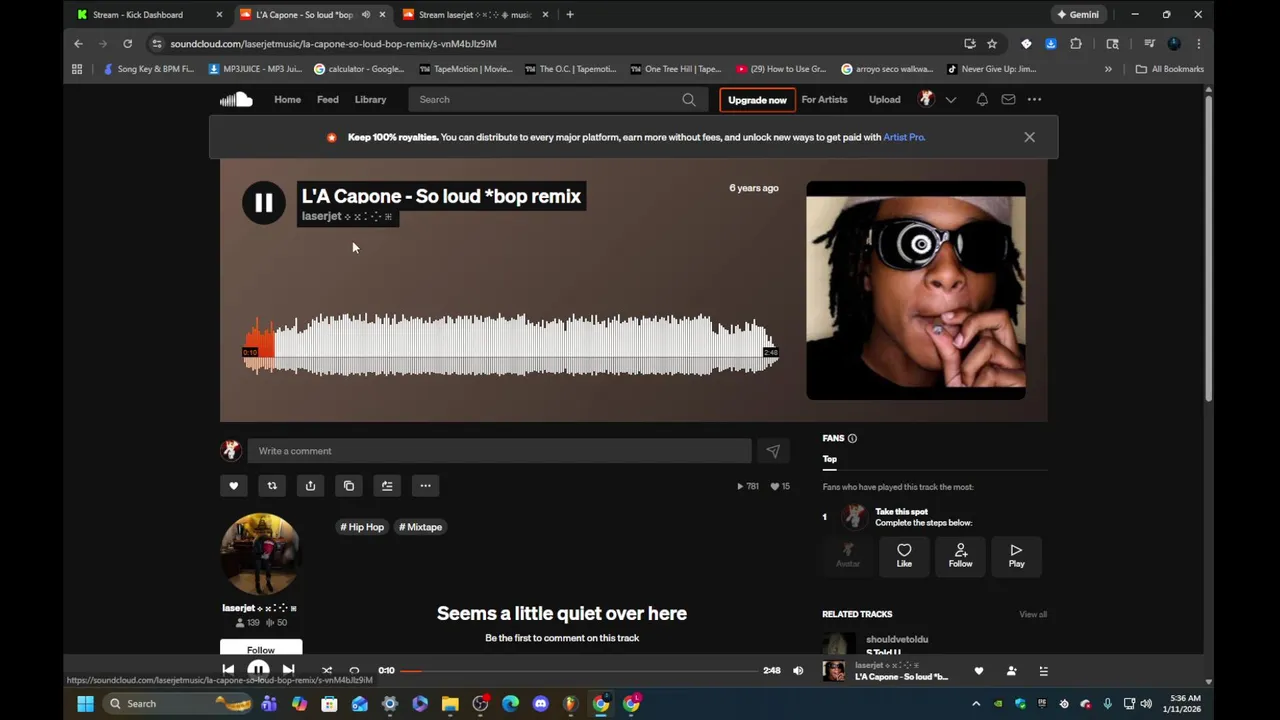
Task: Open a new browser tab
Action: pos(570,15)
